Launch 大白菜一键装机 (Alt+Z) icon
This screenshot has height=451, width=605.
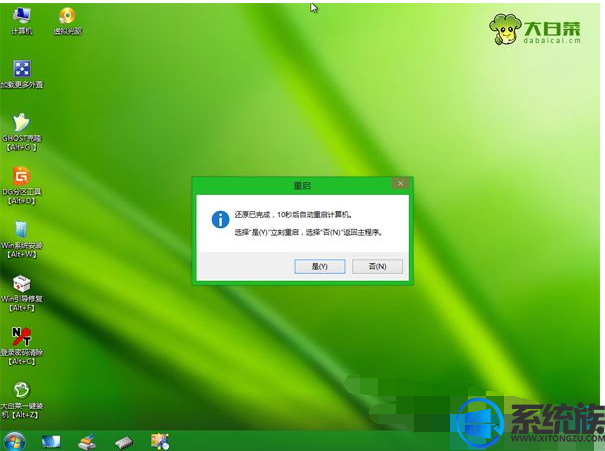click(x=22, y=400)
